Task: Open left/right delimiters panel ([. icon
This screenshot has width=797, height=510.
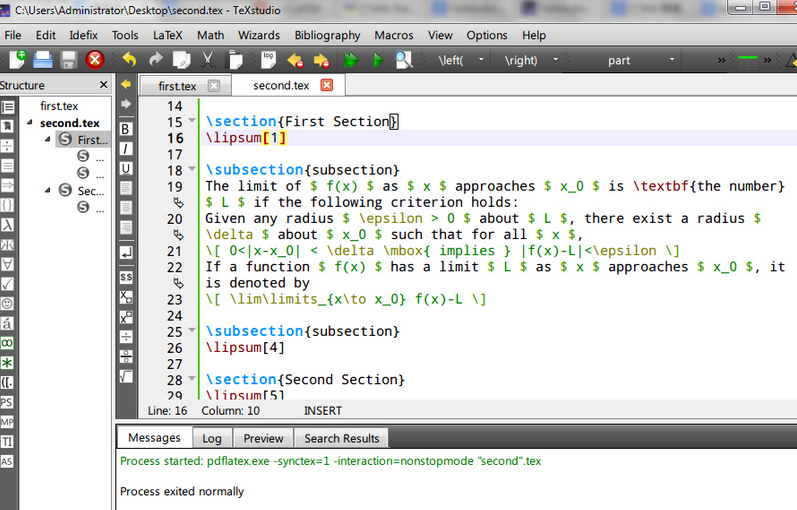Action: coord(7,382)
